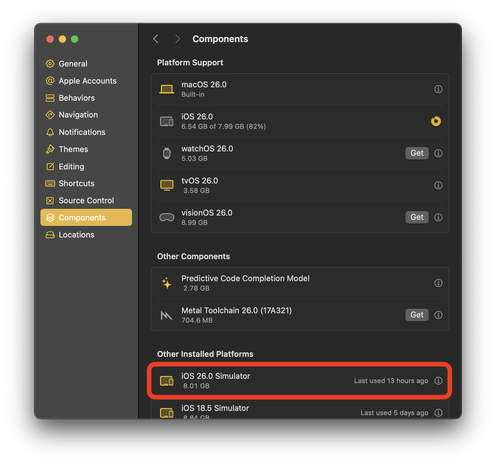This screenshot has height=464, width=496.
Task: Show info for iOS 18.5 Simulator
Action: (x=438, y=413)
